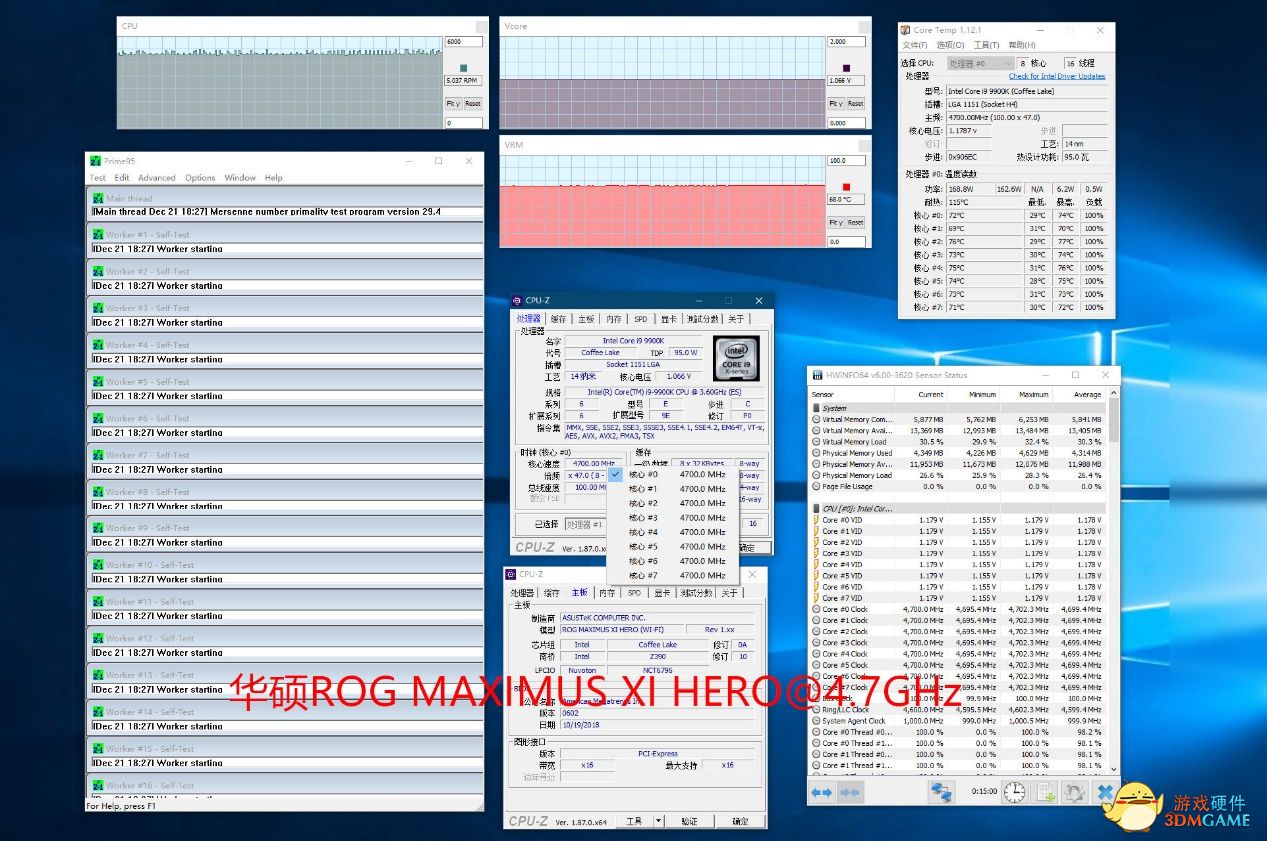1267x841 pixels.
Task: Select 核心 #3 in the core clock popup
Action: coord(643,518)
